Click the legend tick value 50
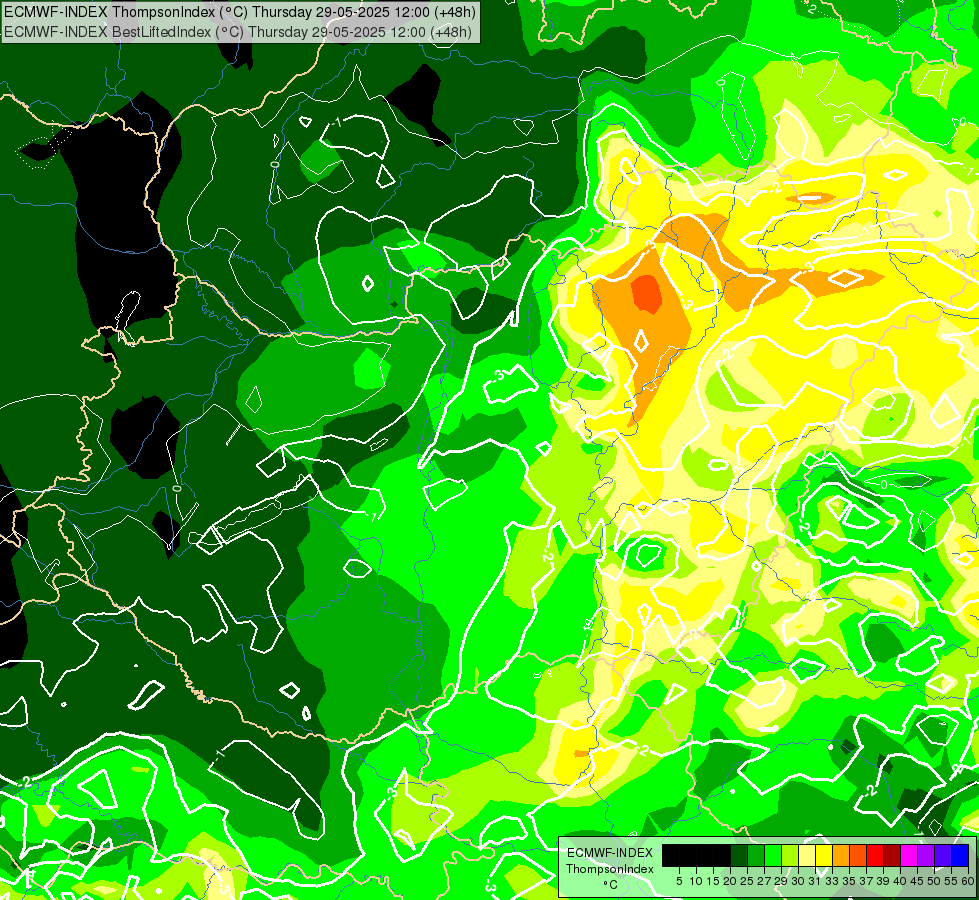 point(934,881)
